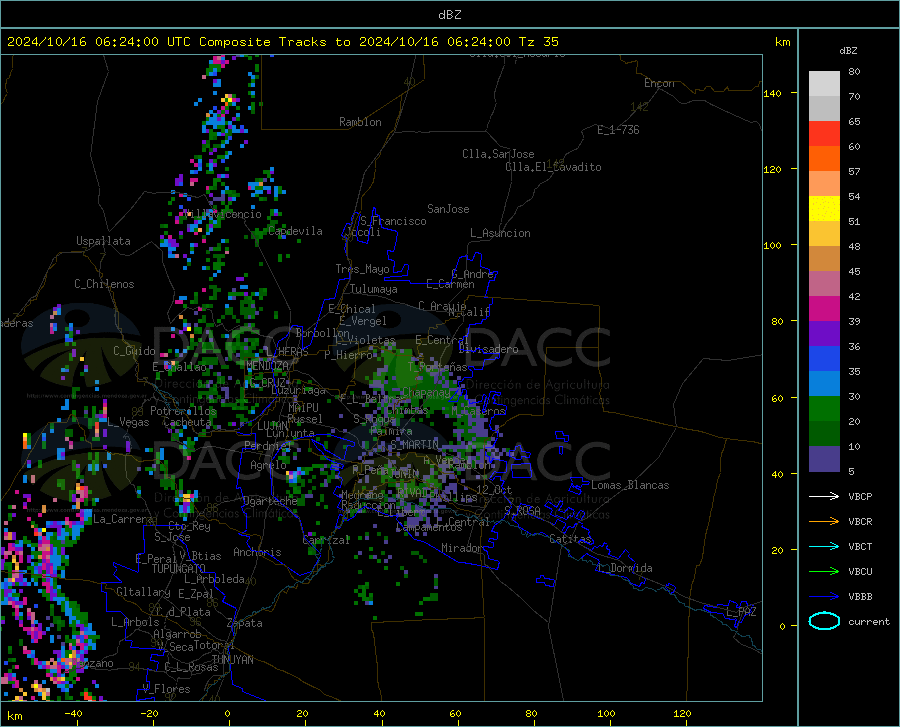This screenshot has width=900, height=727.
Task: Click the km label at the bottom left
Action: 14,716
